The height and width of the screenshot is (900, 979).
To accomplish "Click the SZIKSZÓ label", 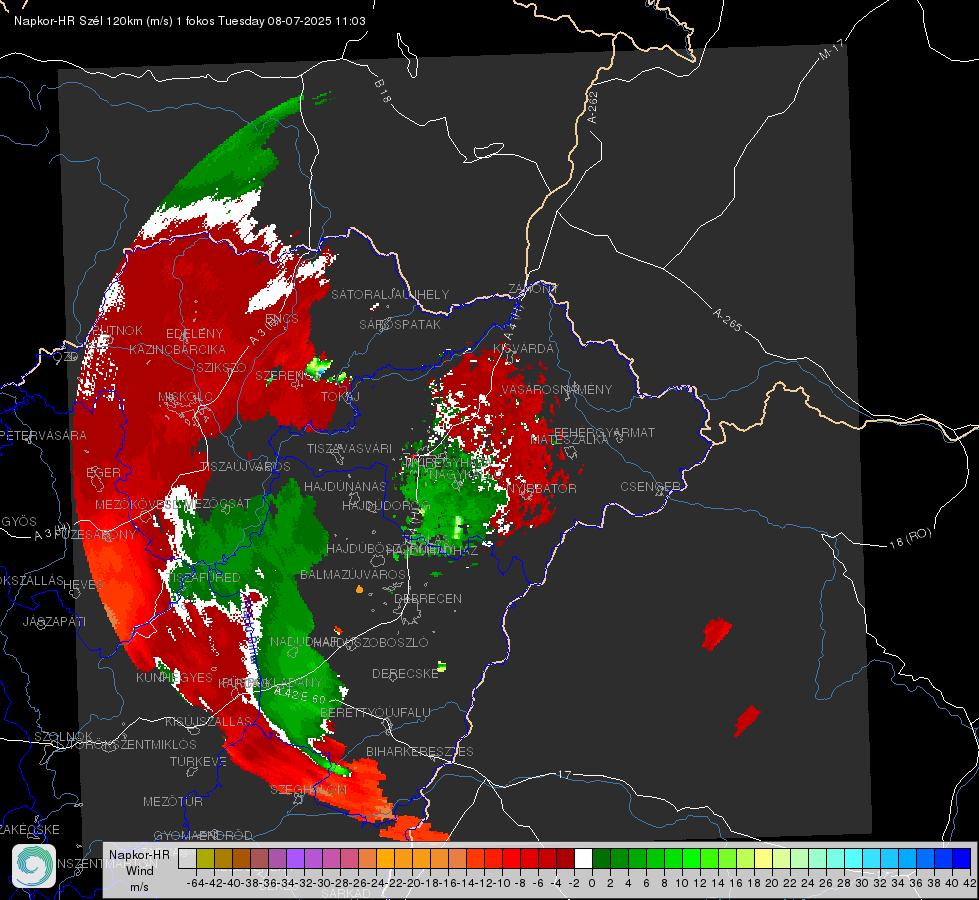I will tap(221, 368).
